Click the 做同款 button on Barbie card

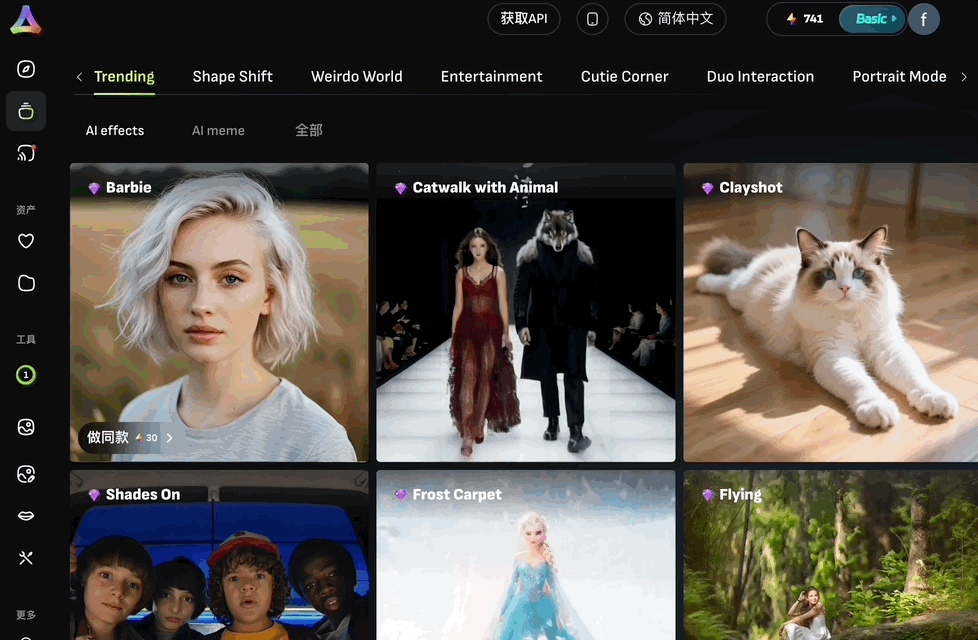129,437
